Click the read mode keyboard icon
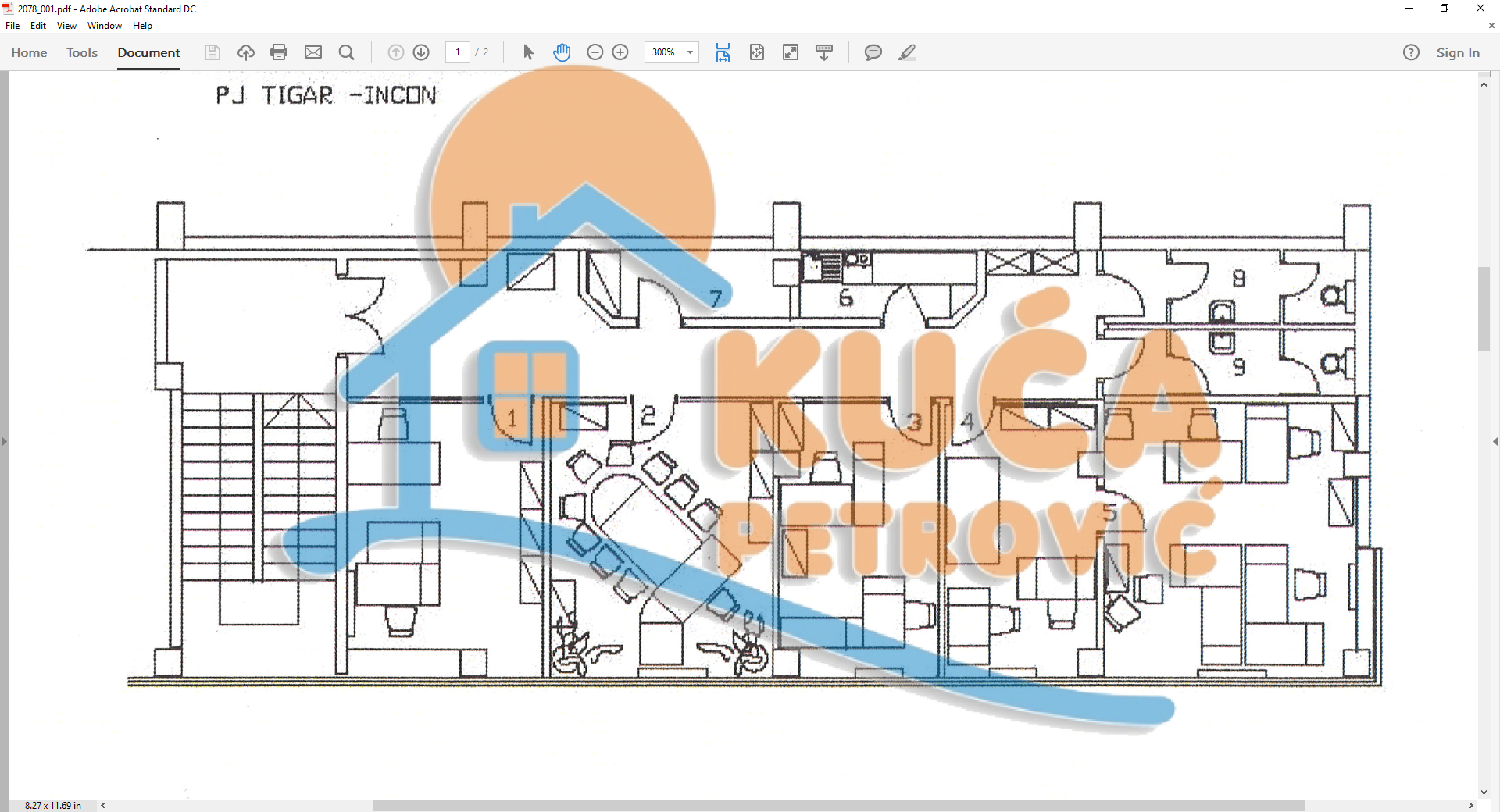The image size is (1500, 812). click(x=824, y=52)
